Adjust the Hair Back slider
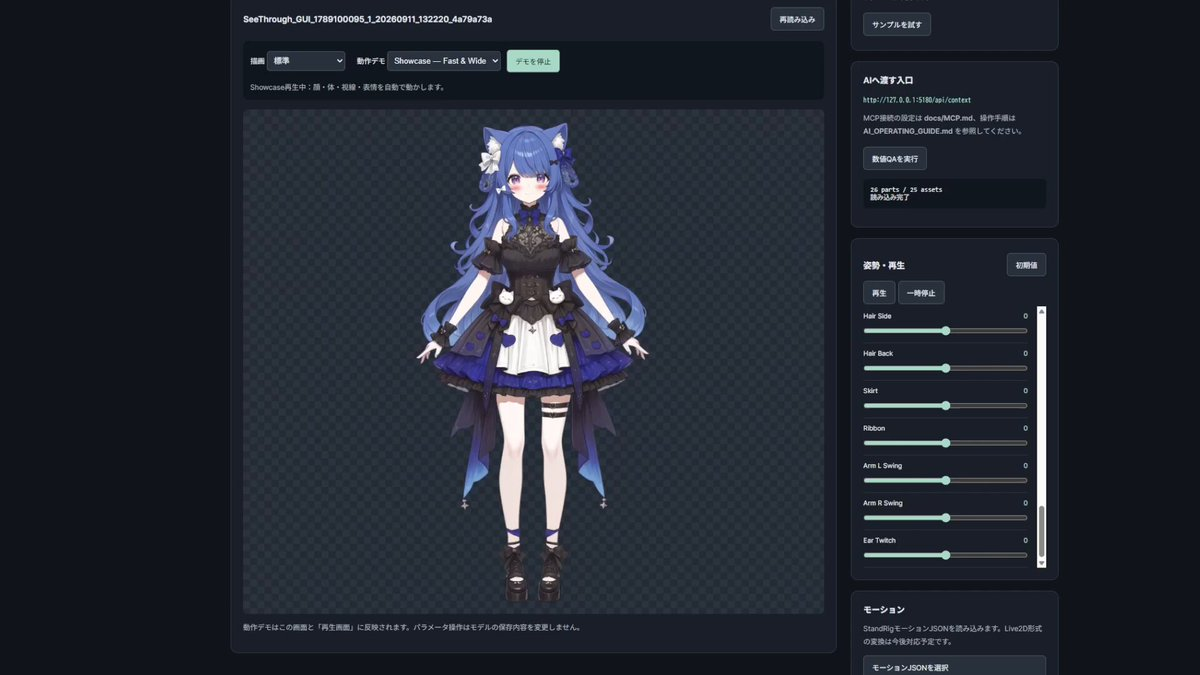 click(x=945, y=368)
